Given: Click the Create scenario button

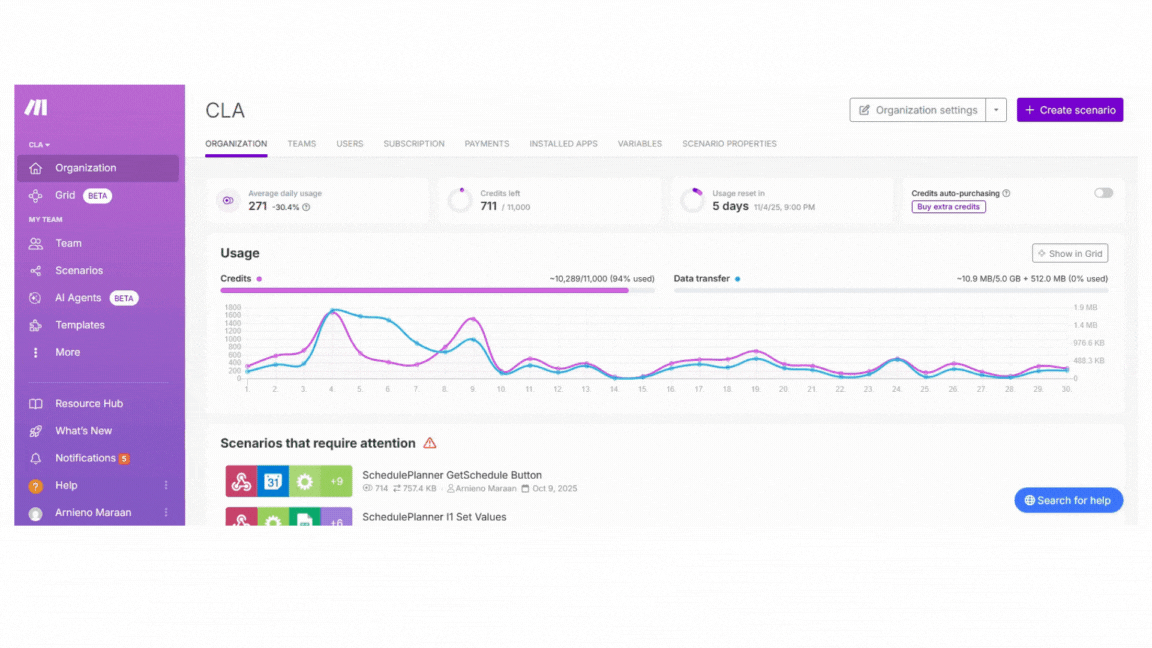Looking at the screenshot, I should [x=1069, y=110].
